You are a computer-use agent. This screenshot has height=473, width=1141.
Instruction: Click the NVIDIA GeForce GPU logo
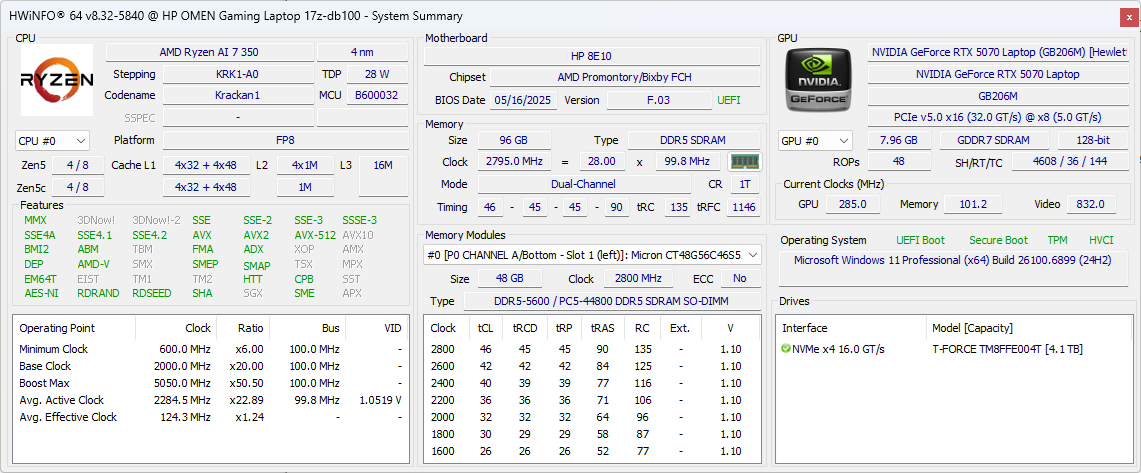(x=818, y=81)
